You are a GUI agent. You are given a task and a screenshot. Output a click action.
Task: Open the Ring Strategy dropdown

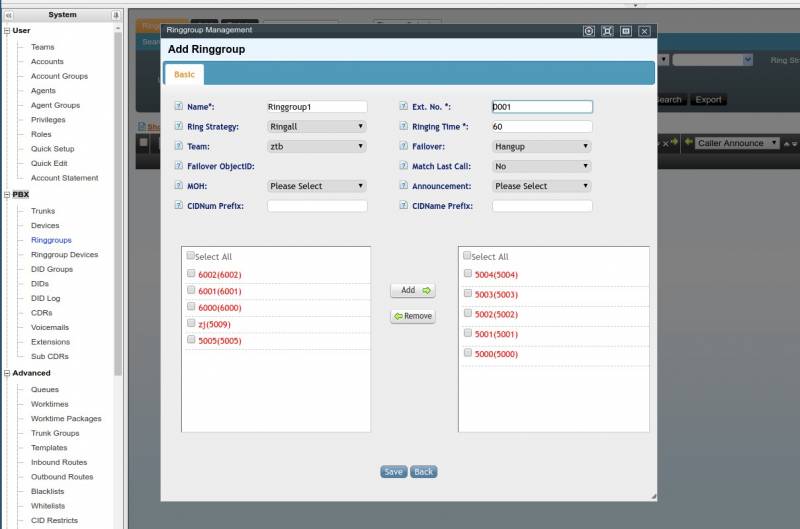coord(317,127)
